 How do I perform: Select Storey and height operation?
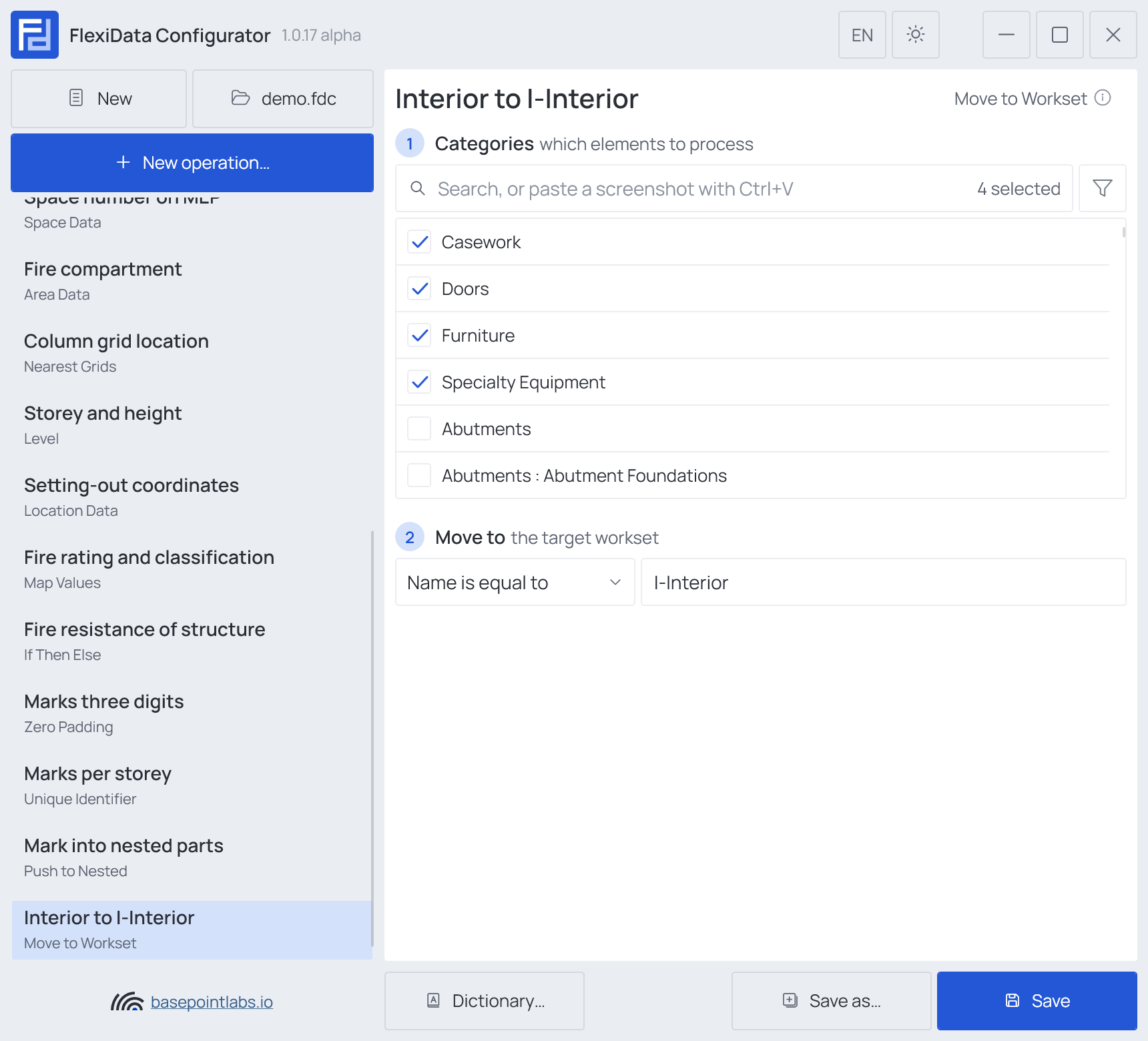[191, 424]
